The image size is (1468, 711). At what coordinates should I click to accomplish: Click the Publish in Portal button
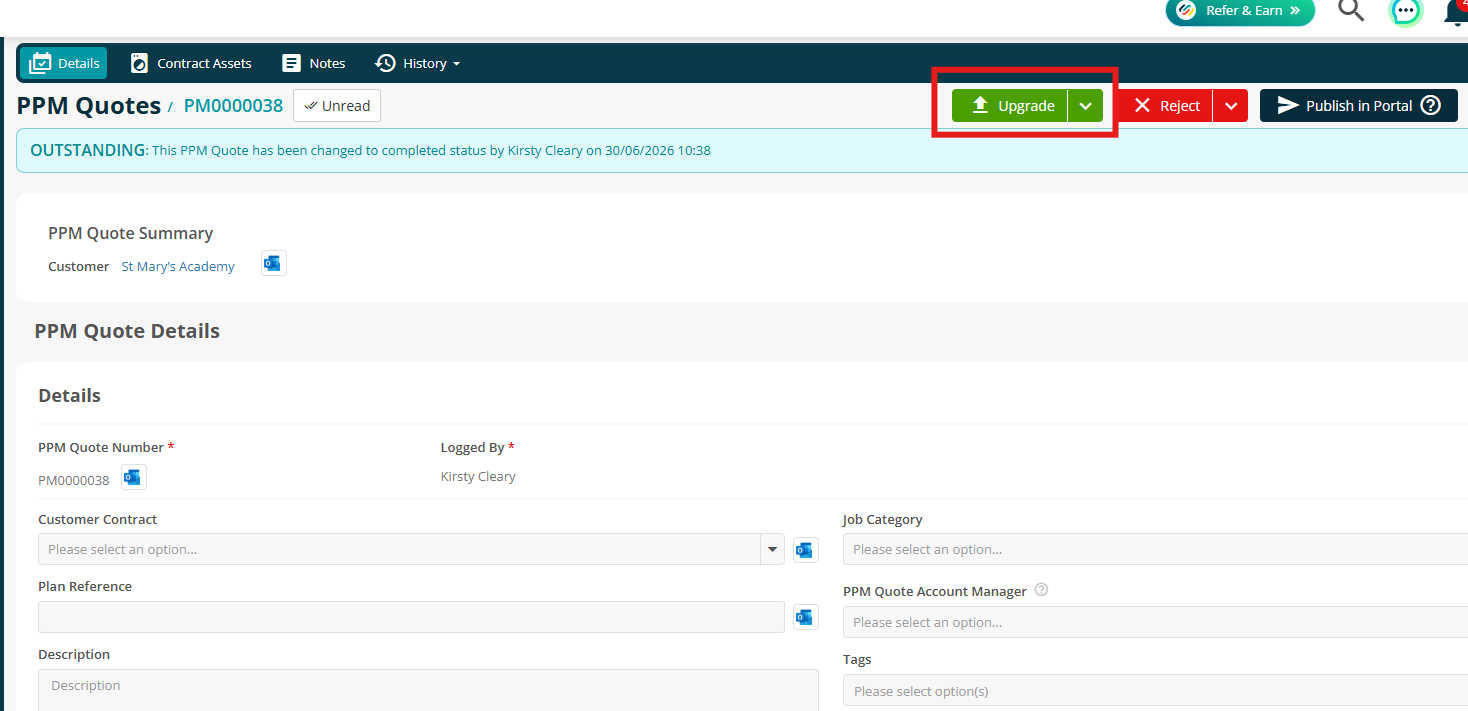point(1359,106)
